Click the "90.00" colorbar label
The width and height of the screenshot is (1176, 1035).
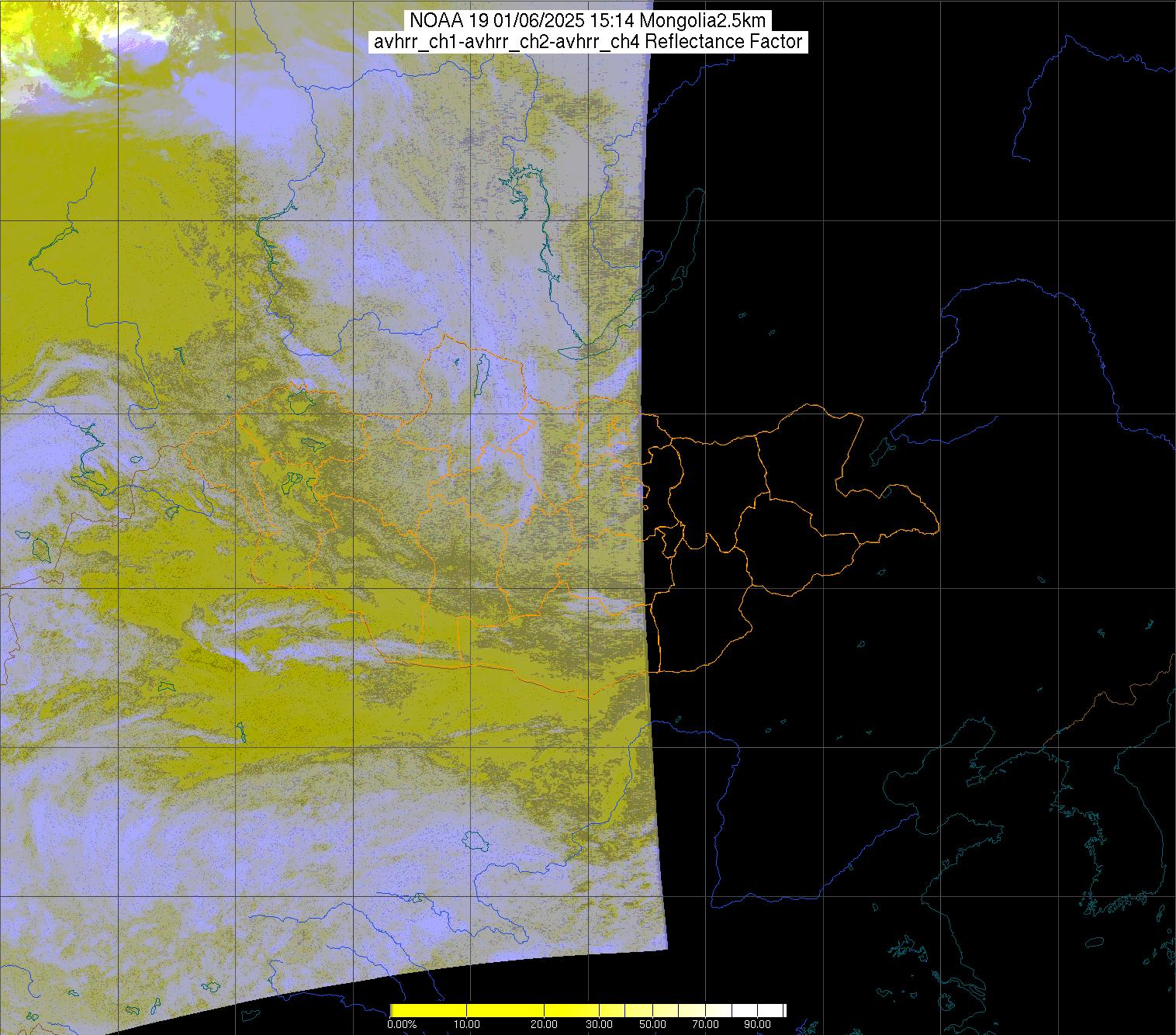pyautogui.click(x=757, y=1024)
